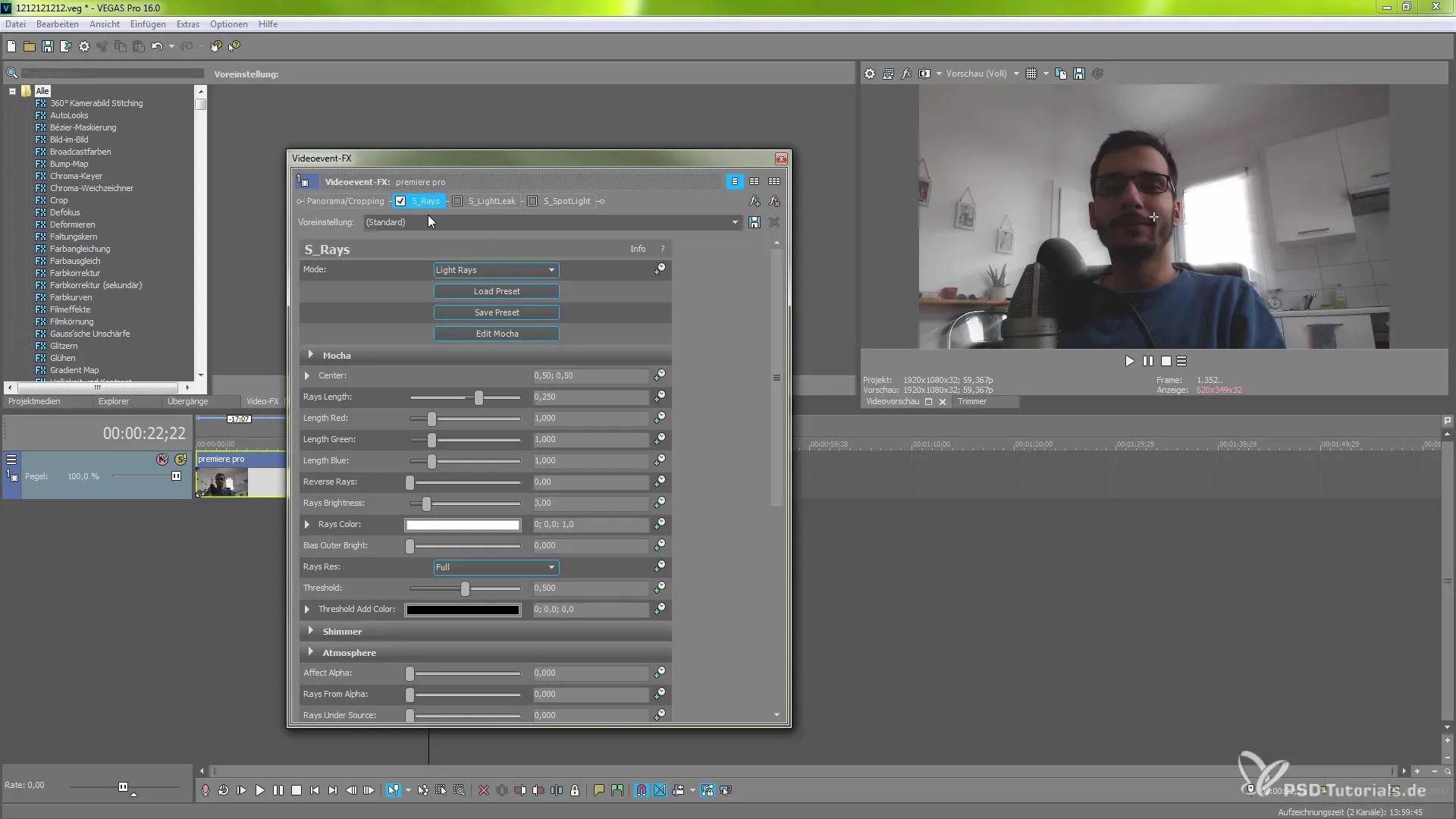Remove selected plug-in icon in Videoevent-FX

click(x=774, y=201)
